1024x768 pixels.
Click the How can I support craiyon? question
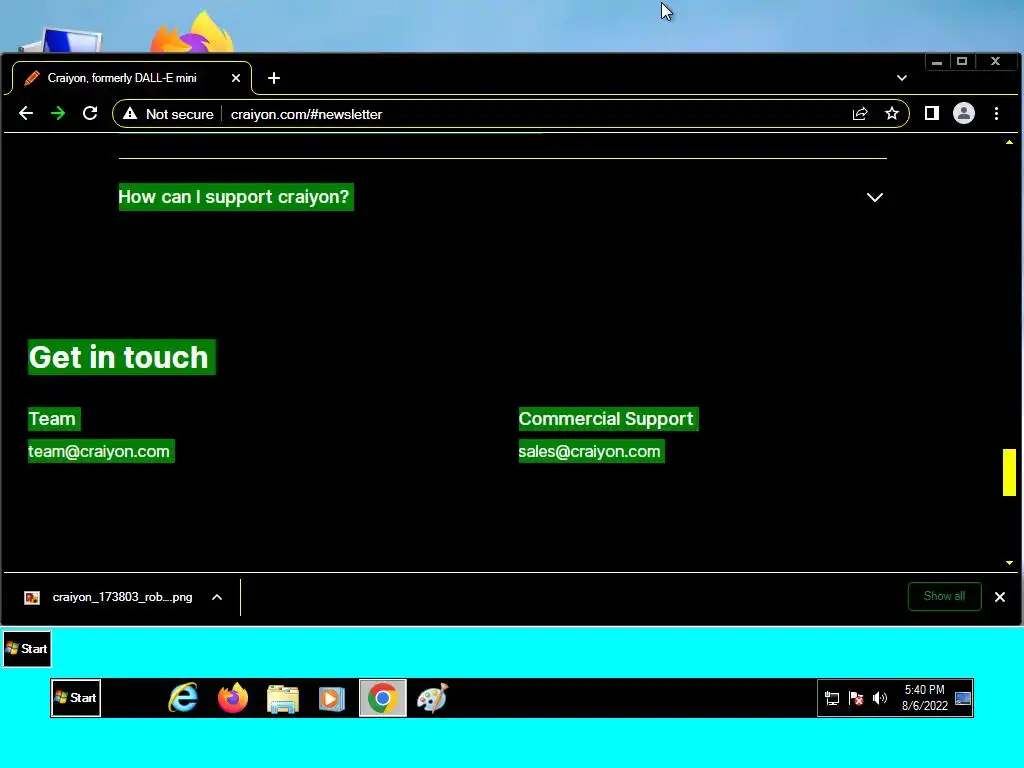point(236,197)
